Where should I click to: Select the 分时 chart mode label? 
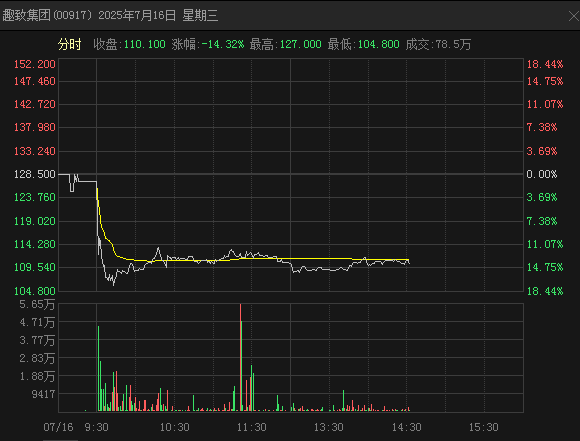pos(70,44)
